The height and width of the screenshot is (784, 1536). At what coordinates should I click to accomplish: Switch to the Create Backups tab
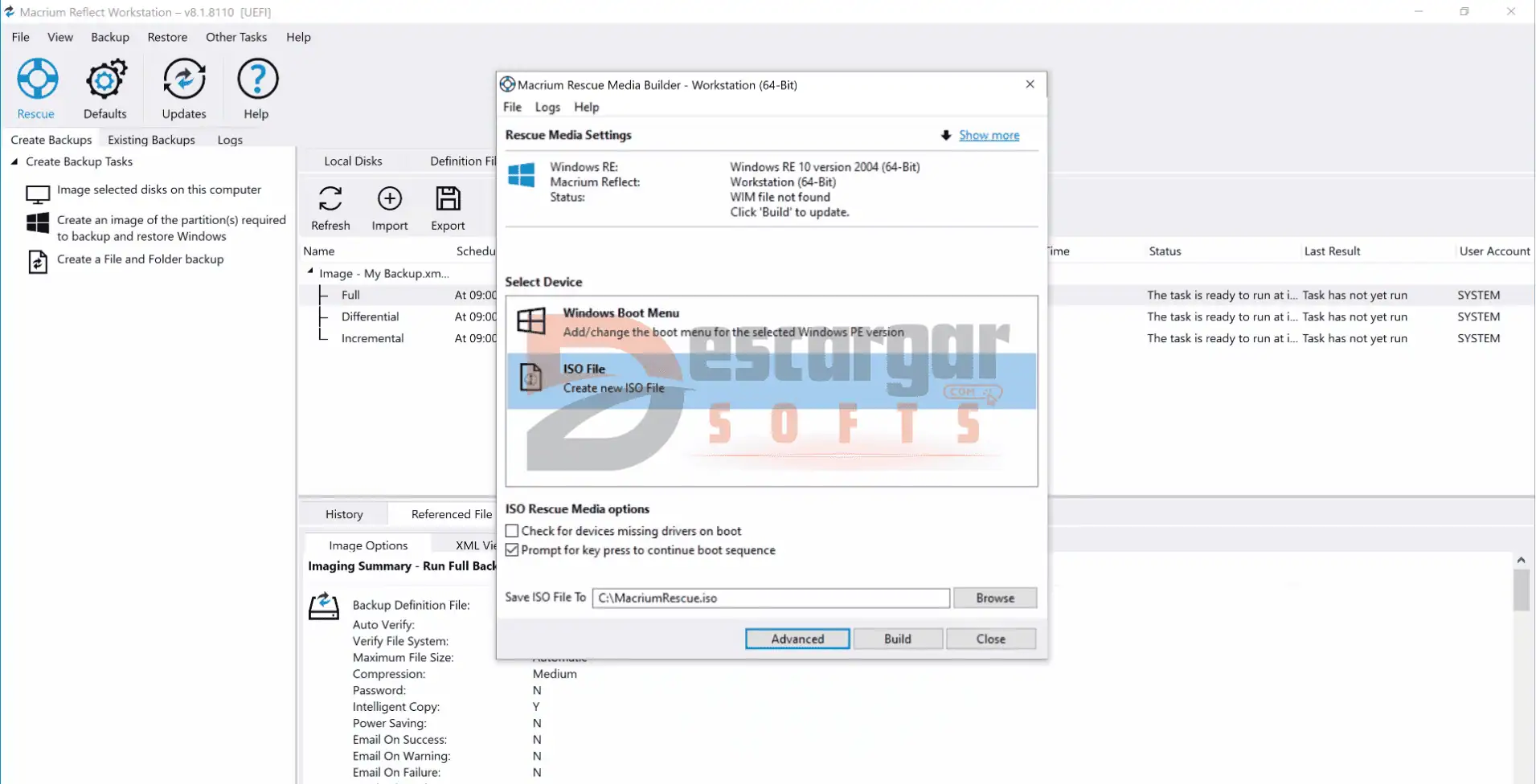pyautogui.click(x=51, y=140)
